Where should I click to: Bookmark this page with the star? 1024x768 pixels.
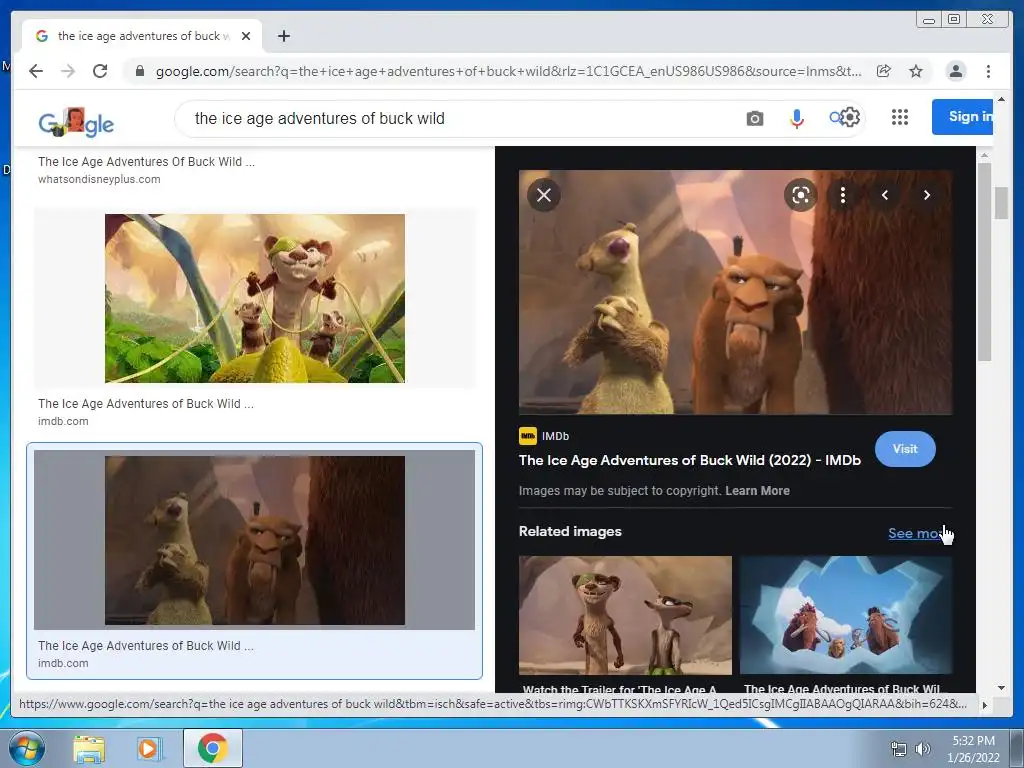[916, 71]
